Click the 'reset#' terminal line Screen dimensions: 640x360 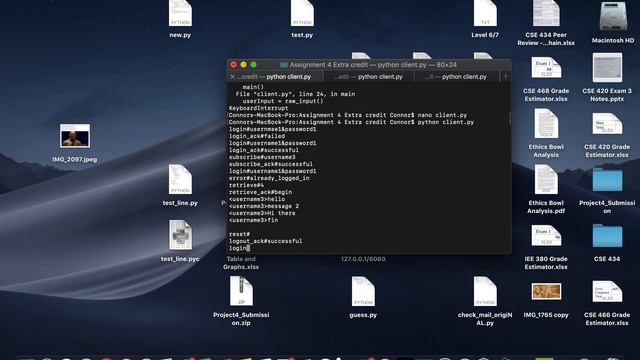(x=239, y=234)
